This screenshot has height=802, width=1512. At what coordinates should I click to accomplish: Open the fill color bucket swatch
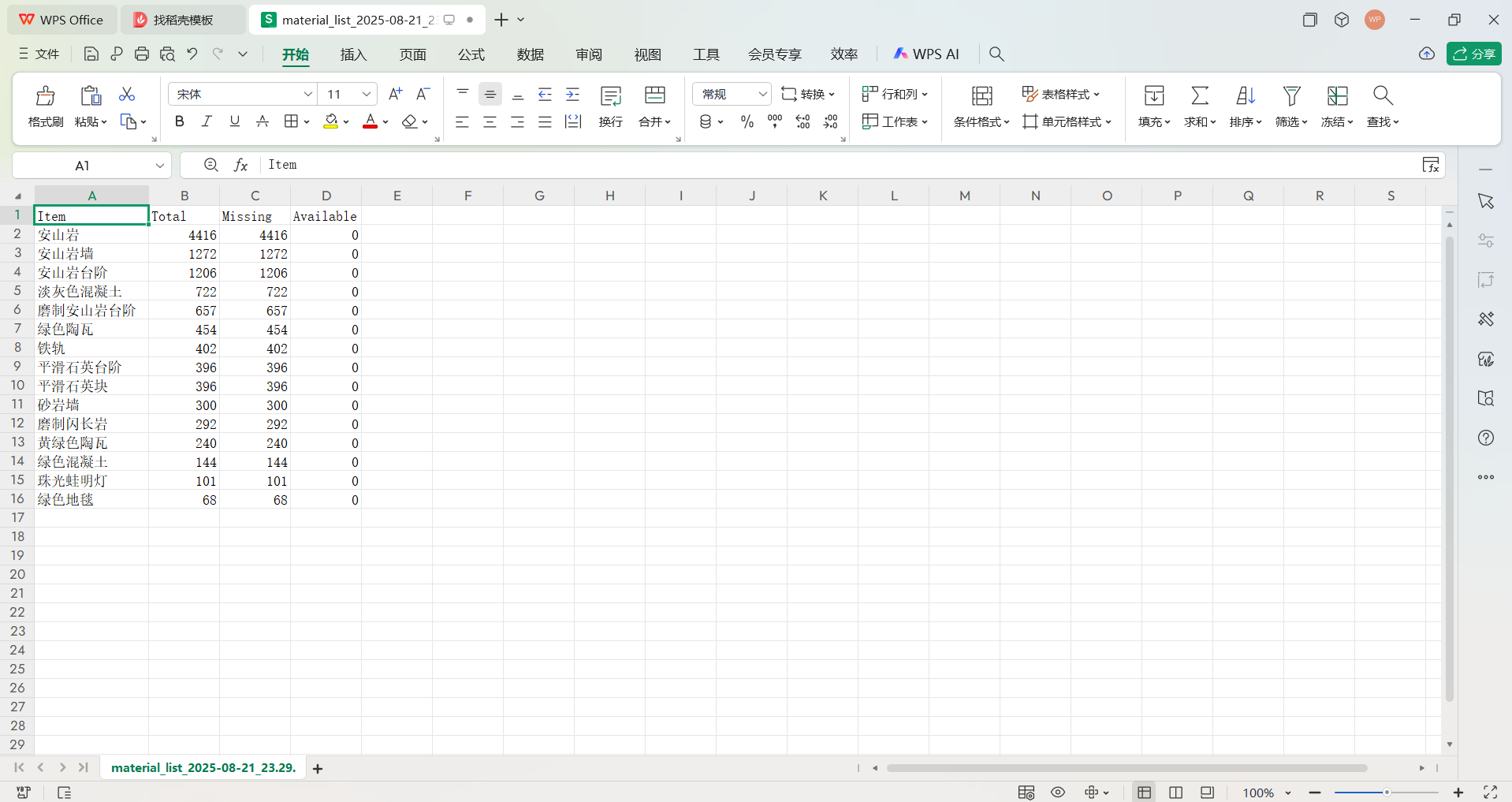[331, 121]
